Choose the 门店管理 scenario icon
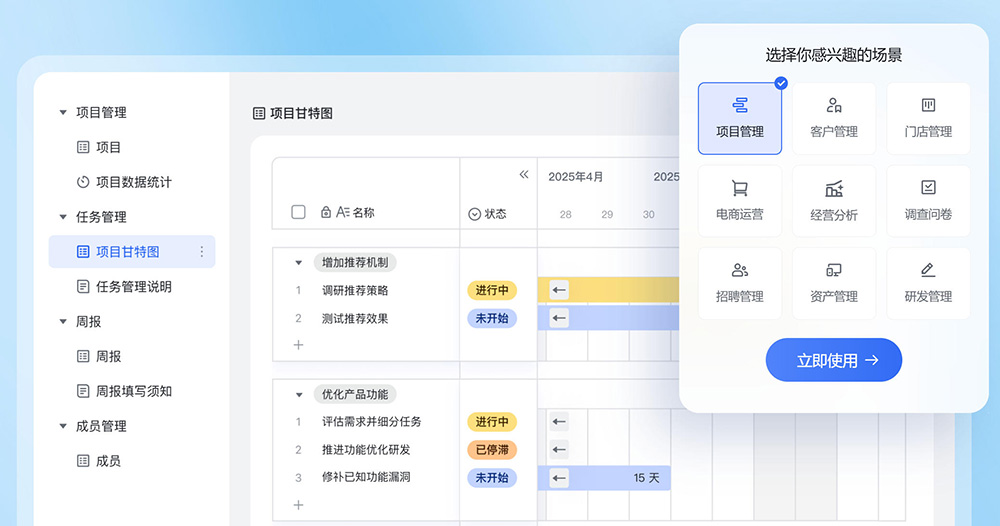The height and width of the screenshot is (526, 1000). pos(927,106)
